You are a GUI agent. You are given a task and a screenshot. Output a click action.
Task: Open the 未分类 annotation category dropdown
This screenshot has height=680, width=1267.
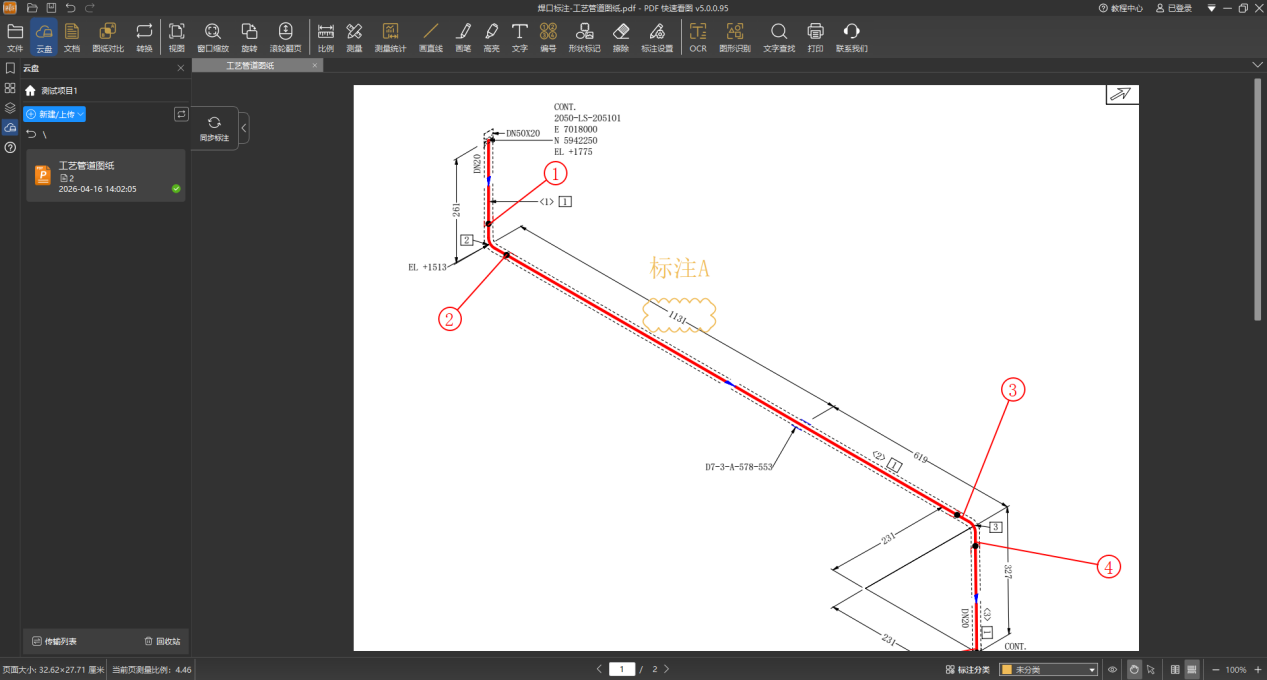click(x=1048, y=669)
